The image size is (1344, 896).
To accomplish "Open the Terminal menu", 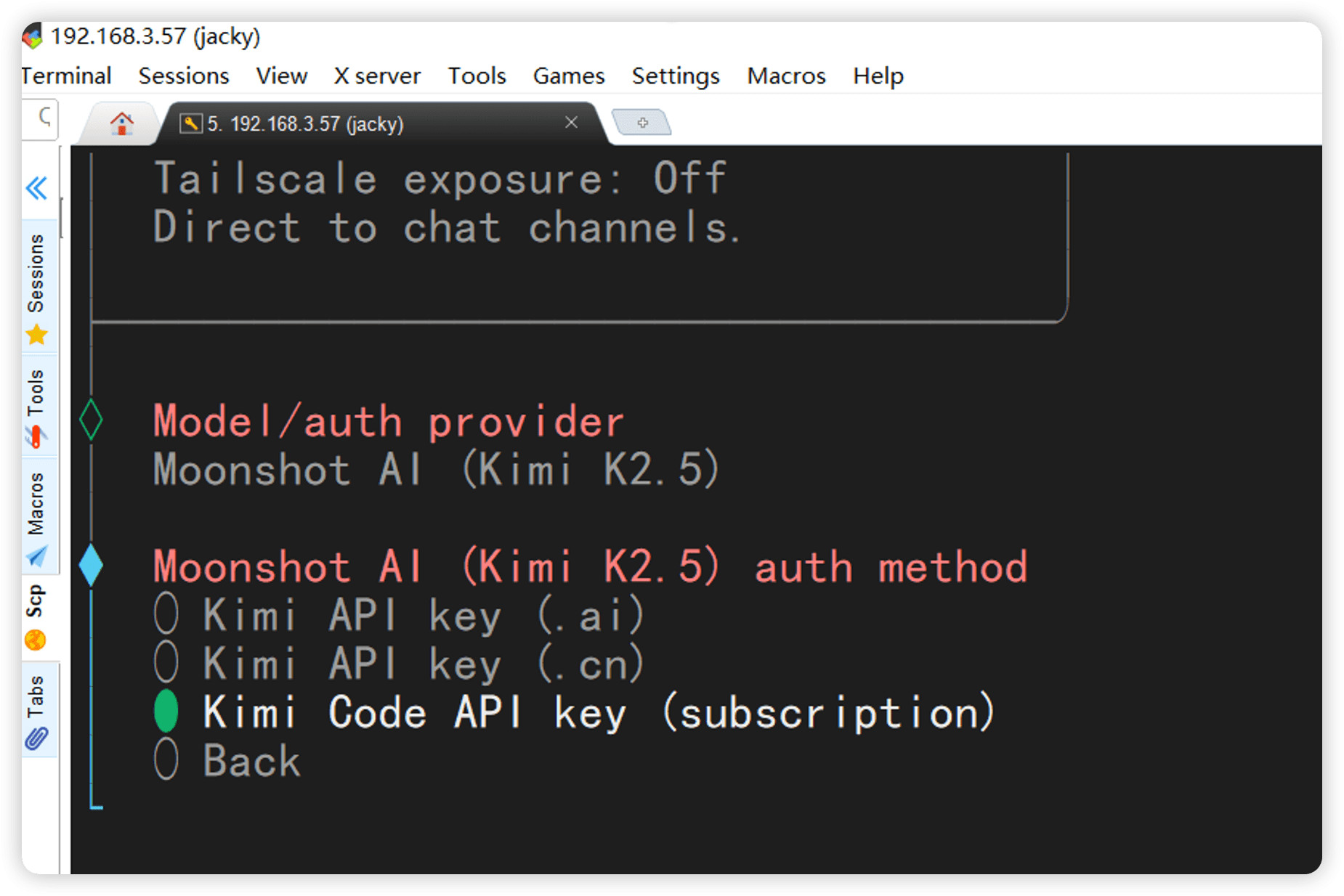I will click(66, 76).
